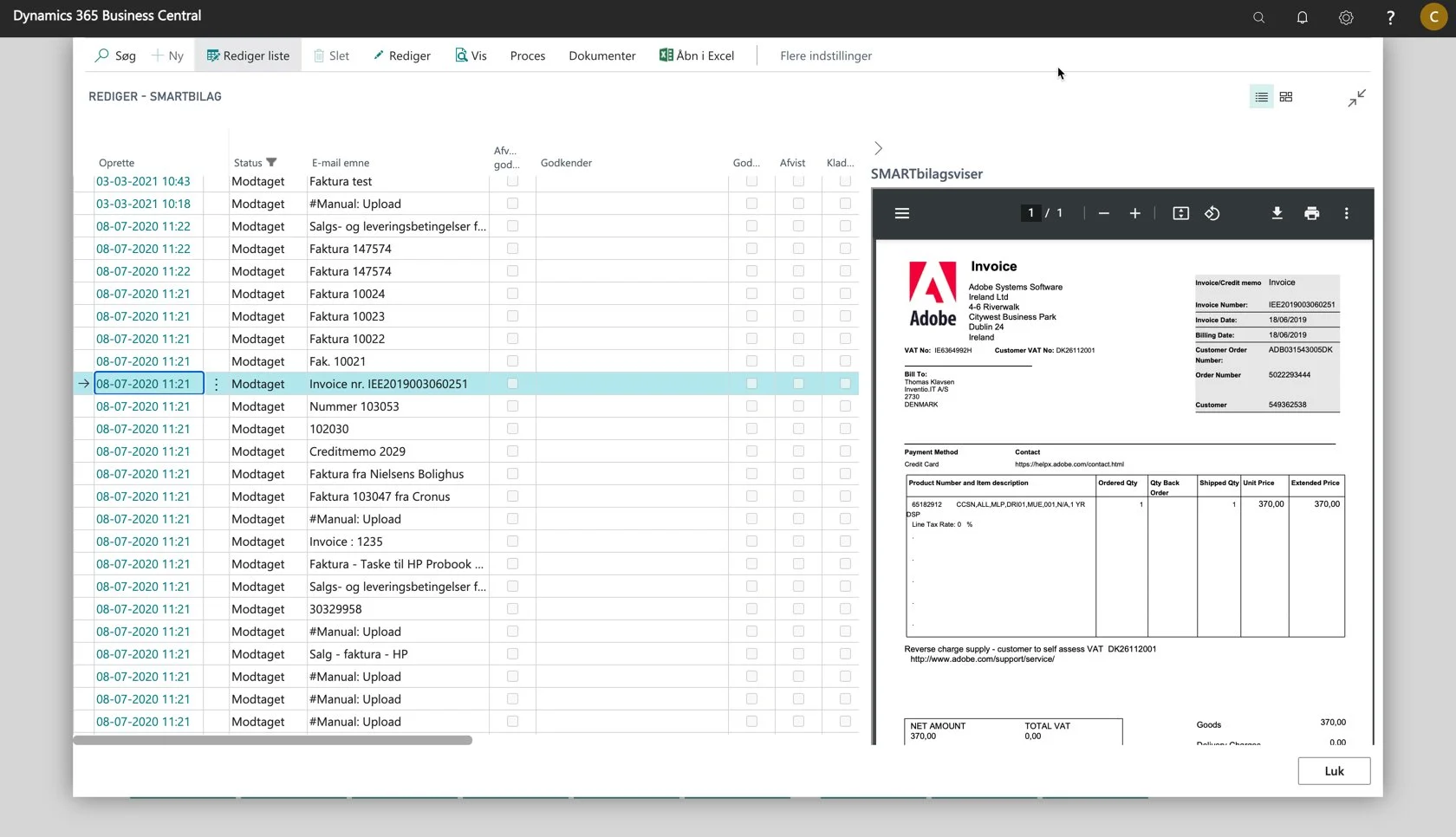The width and height of the screenshot is (1456, 837).
Task: Fit the PDF page to the viewer
Action: pos(1180,213)
